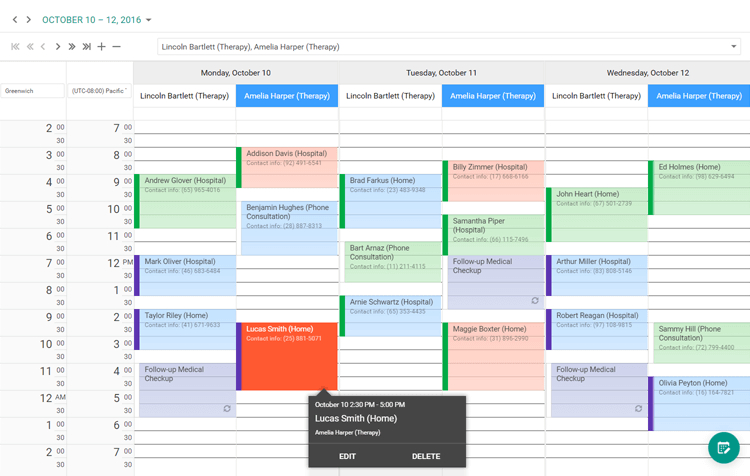Click EDIT in the Lucas Smith tooltip
Viewport: 750px width, 476px height.
[x=347, y=456]
